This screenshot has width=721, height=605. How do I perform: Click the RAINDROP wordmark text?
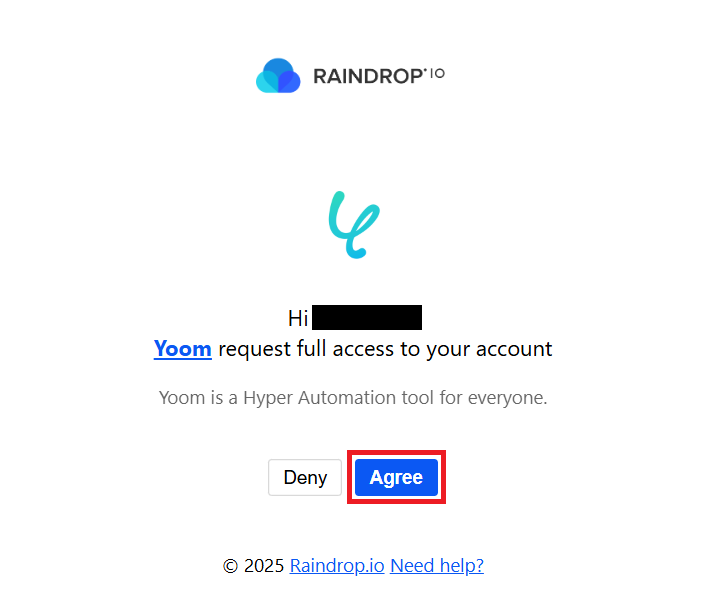(x=367, y=76)
